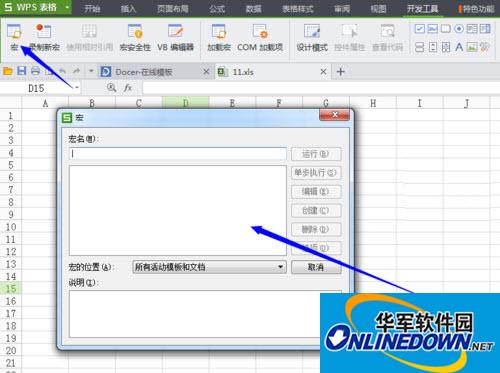This screenshot has height=373, width=500.
Task: Select the 开发工具 ribbon tab
Action: point(422,8)
